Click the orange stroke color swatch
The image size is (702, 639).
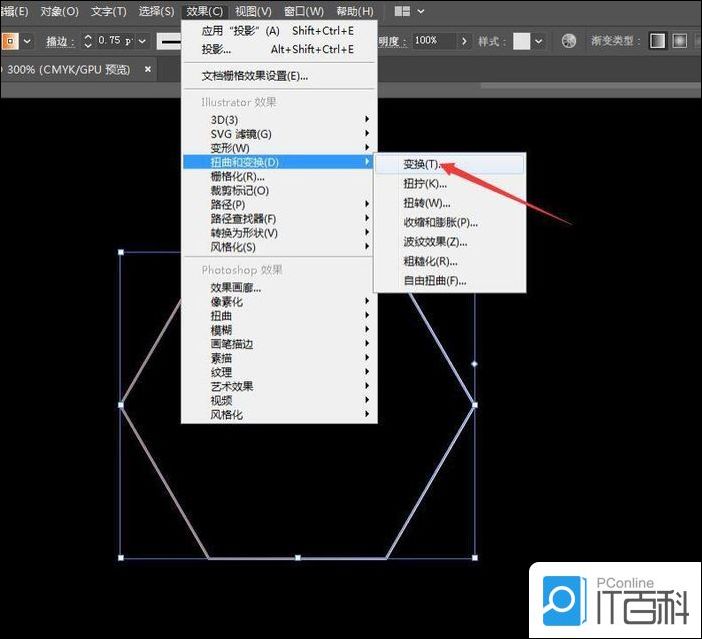pos(8,41)
